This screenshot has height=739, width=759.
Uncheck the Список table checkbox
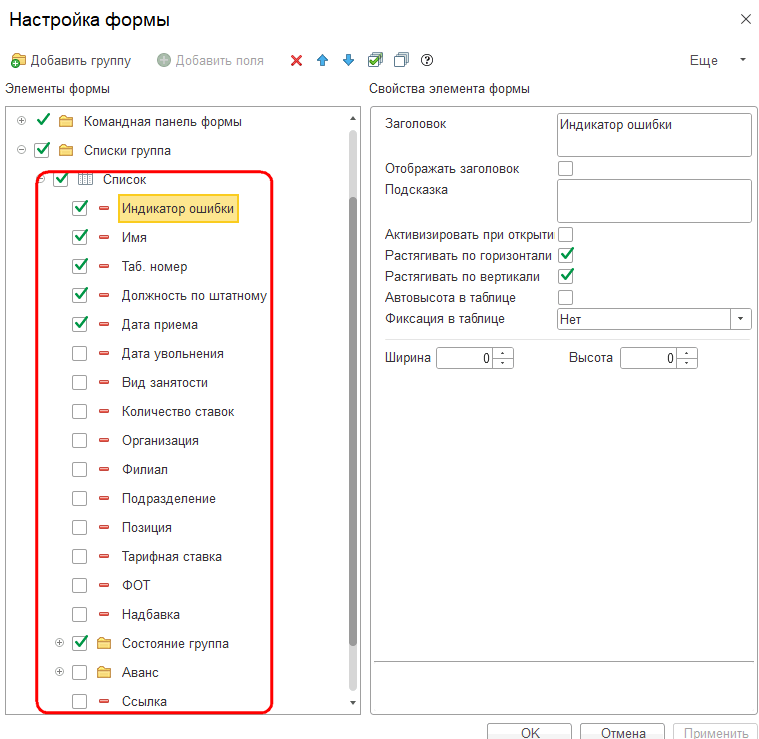61,179
